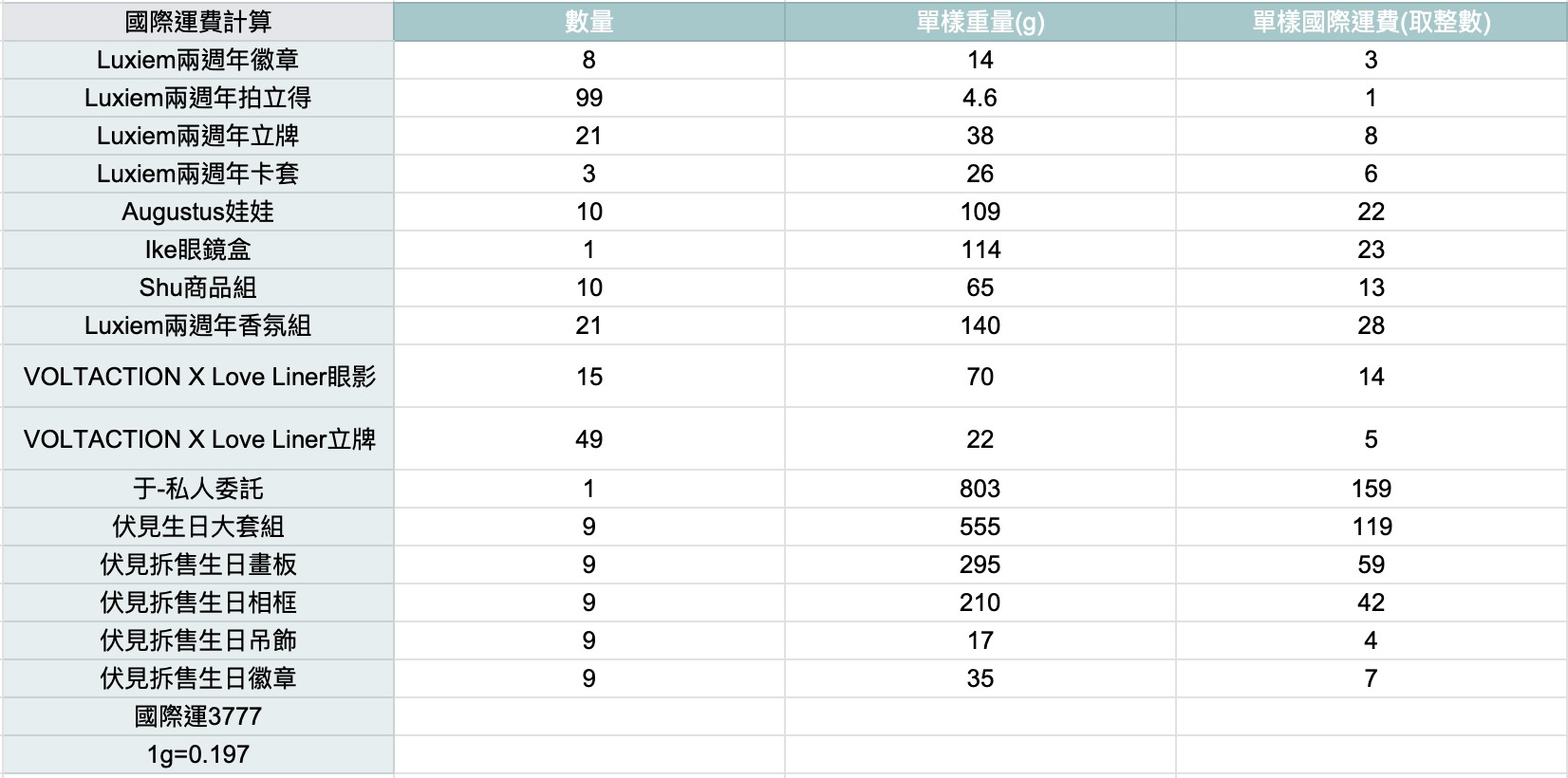Image resolution: width=1568 pixels, height=778 pixels.
Task: Click weight 114 in Ike眼鏡盒 row
Action: pos(980,250)
